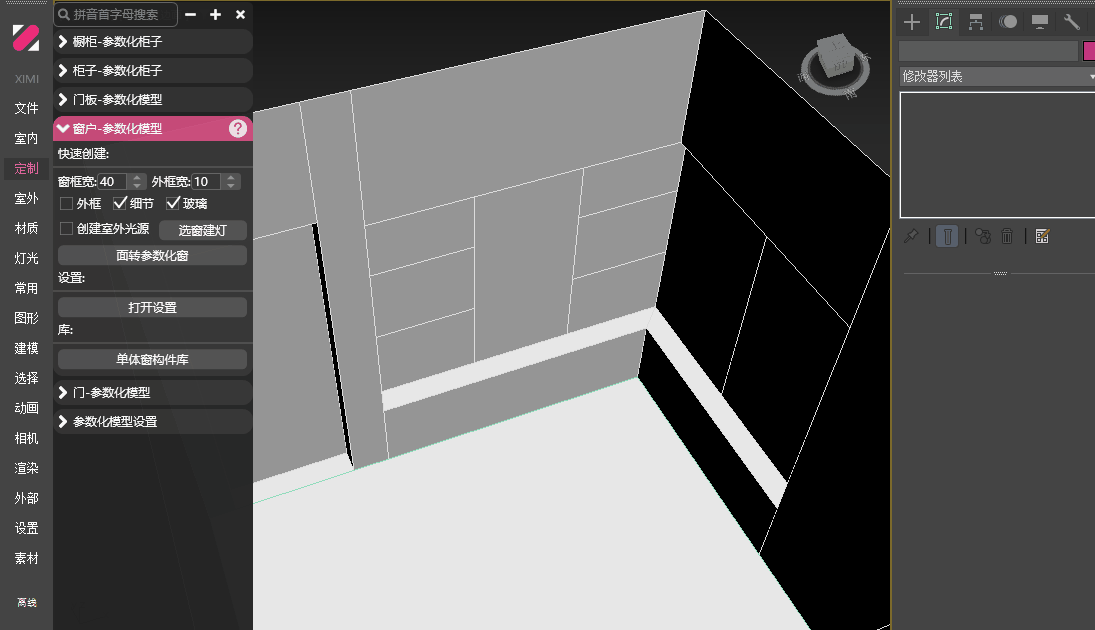
Task: Click the search magnifier icon
Action: point(64,14)
